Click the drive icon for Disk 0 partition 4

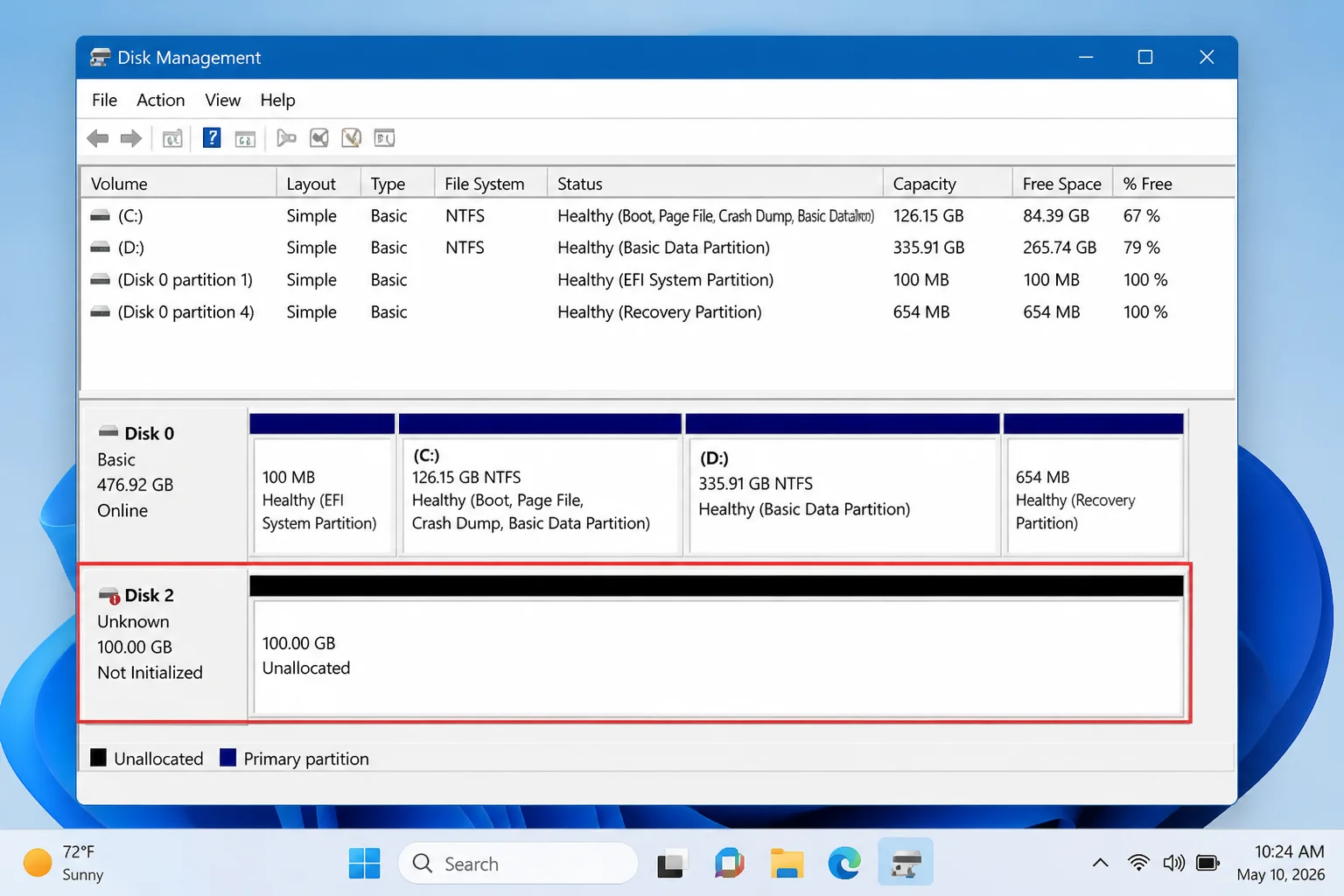coord(101,312)
